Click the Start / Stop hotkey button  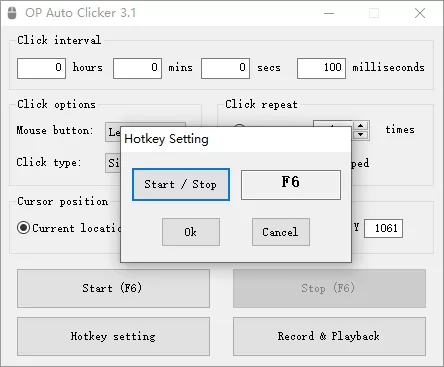tap(181, 185)
